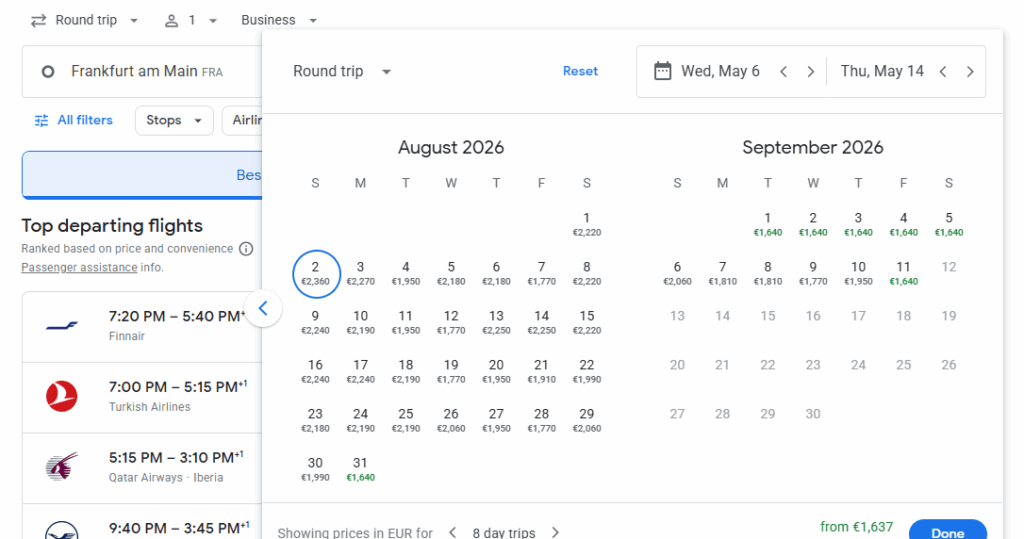Increase trip length from 8 days

556,532
